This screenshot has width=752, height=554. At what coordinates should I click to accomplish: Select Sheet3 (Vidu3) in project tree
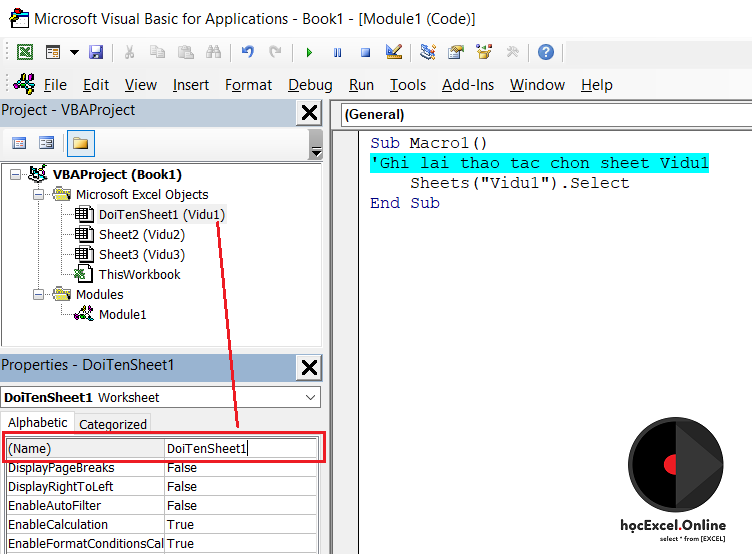coord(141,255)
